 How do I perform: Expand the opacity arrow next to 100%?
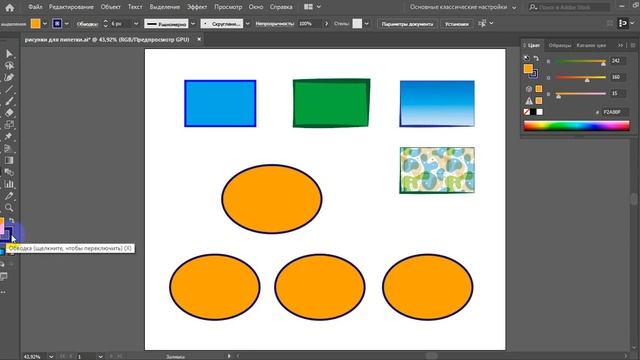(326, 24)
